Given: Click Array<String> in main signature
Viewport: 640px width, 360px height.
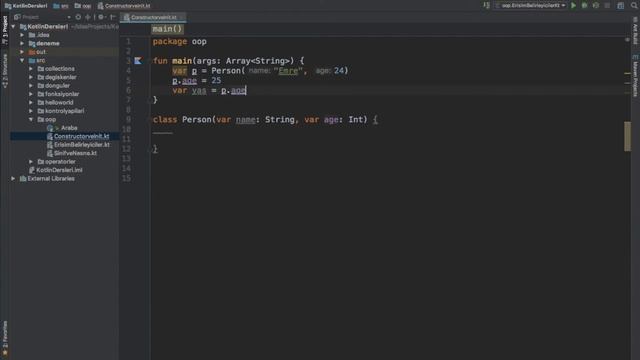Looking at the screenshot, I should point(258,61).
